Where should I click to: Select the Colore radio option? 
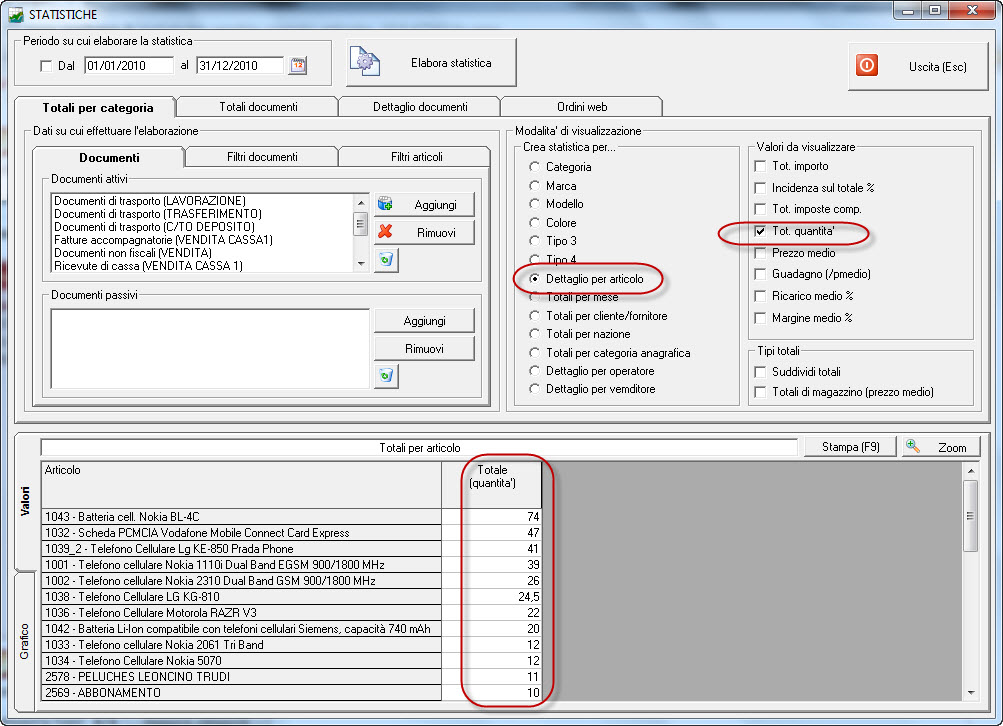534,223
